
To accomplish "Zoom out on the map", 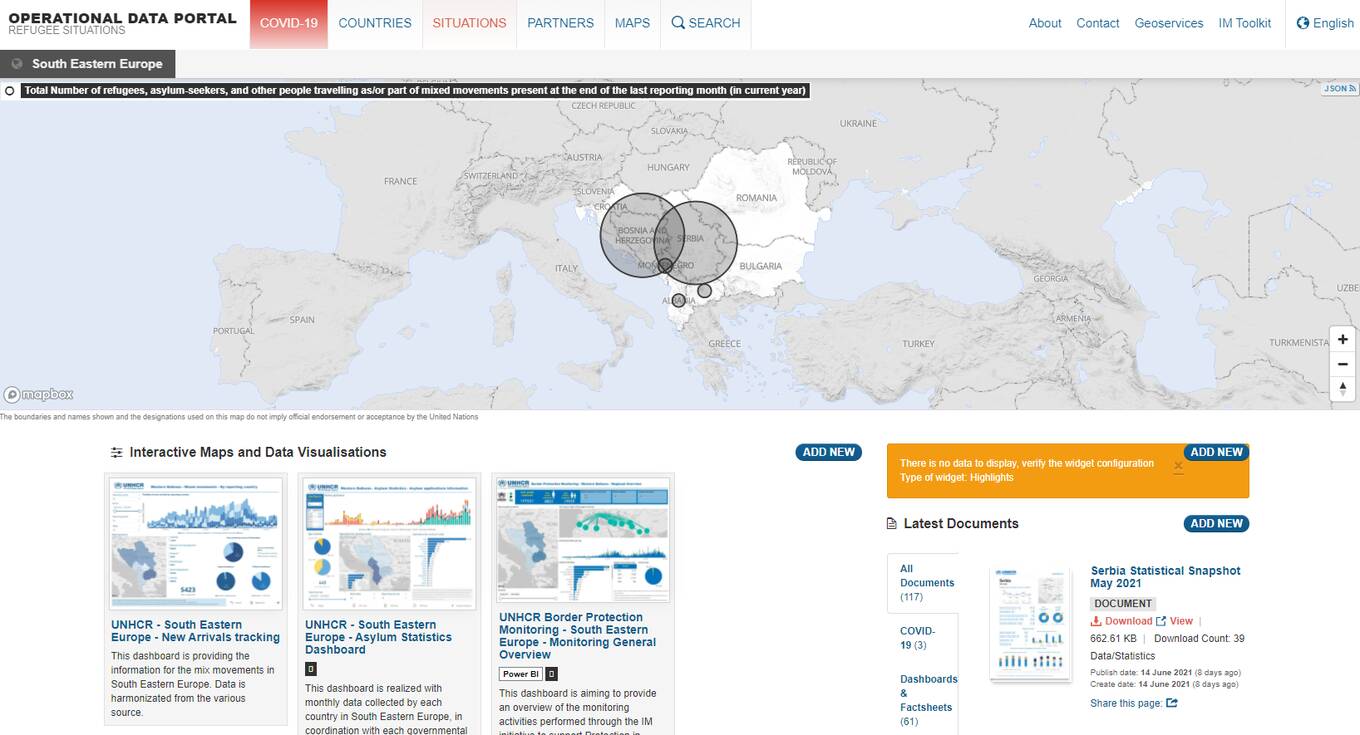I will (x=1342, y=364).
